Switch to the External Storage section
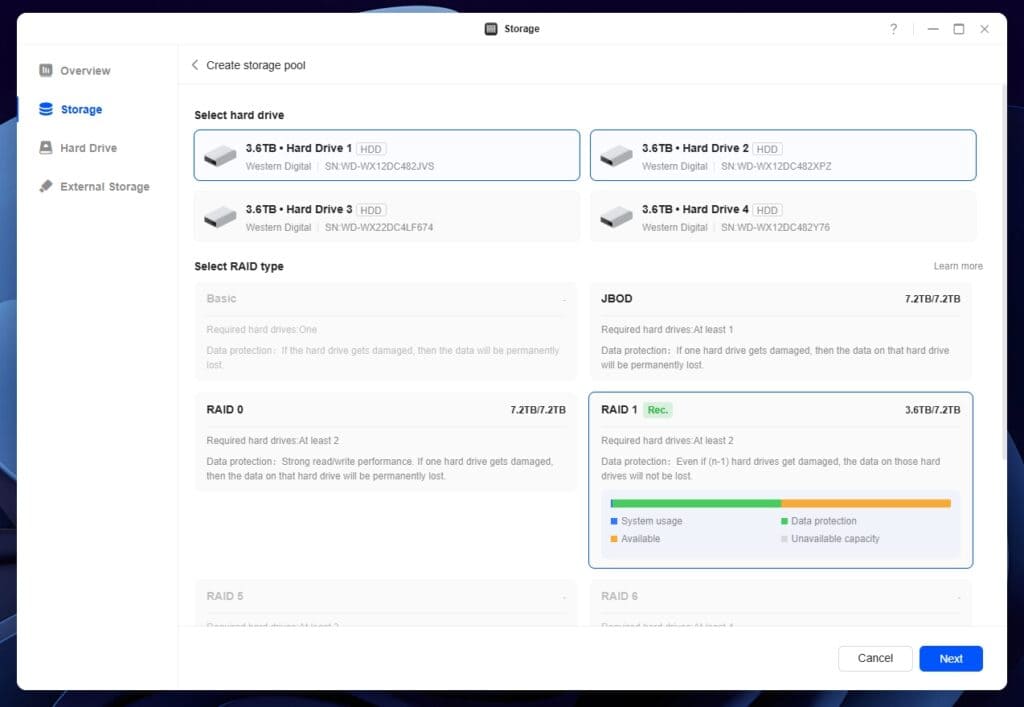This screenshot has height=707, width=1024. 104,187
